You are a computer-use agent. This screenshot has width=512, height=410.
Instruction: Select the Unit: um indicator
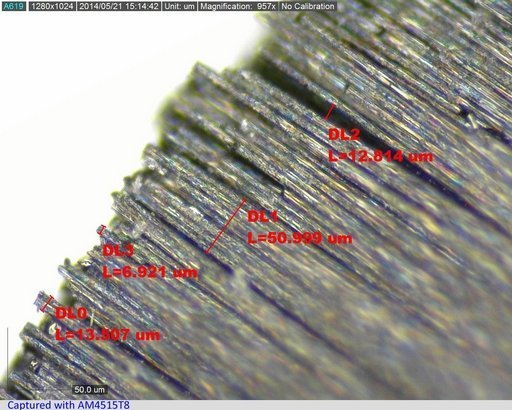[179, 6]
